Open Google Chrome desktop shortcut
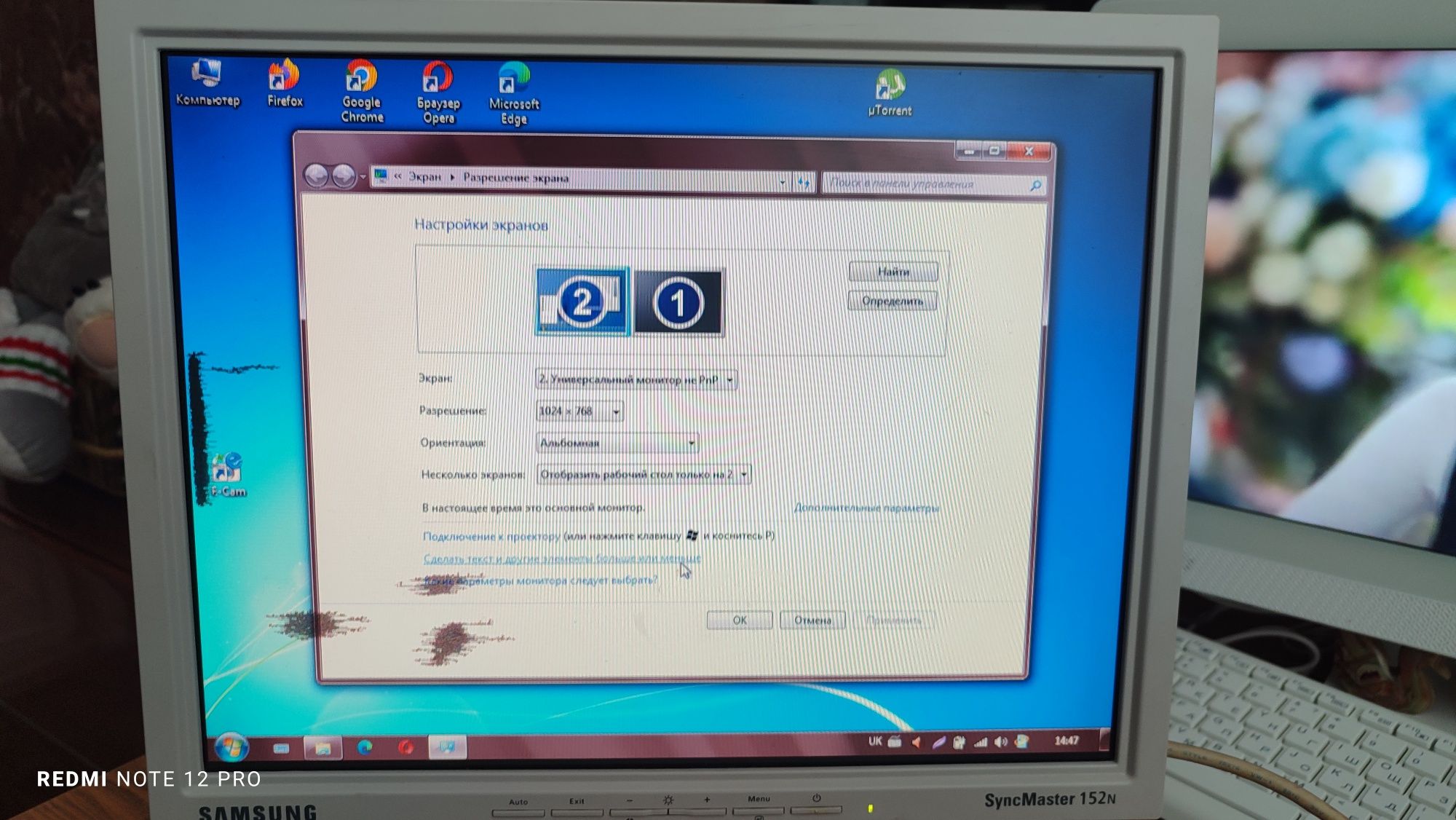This screenshot has width=1456, height=820. [x=362, y=91]
